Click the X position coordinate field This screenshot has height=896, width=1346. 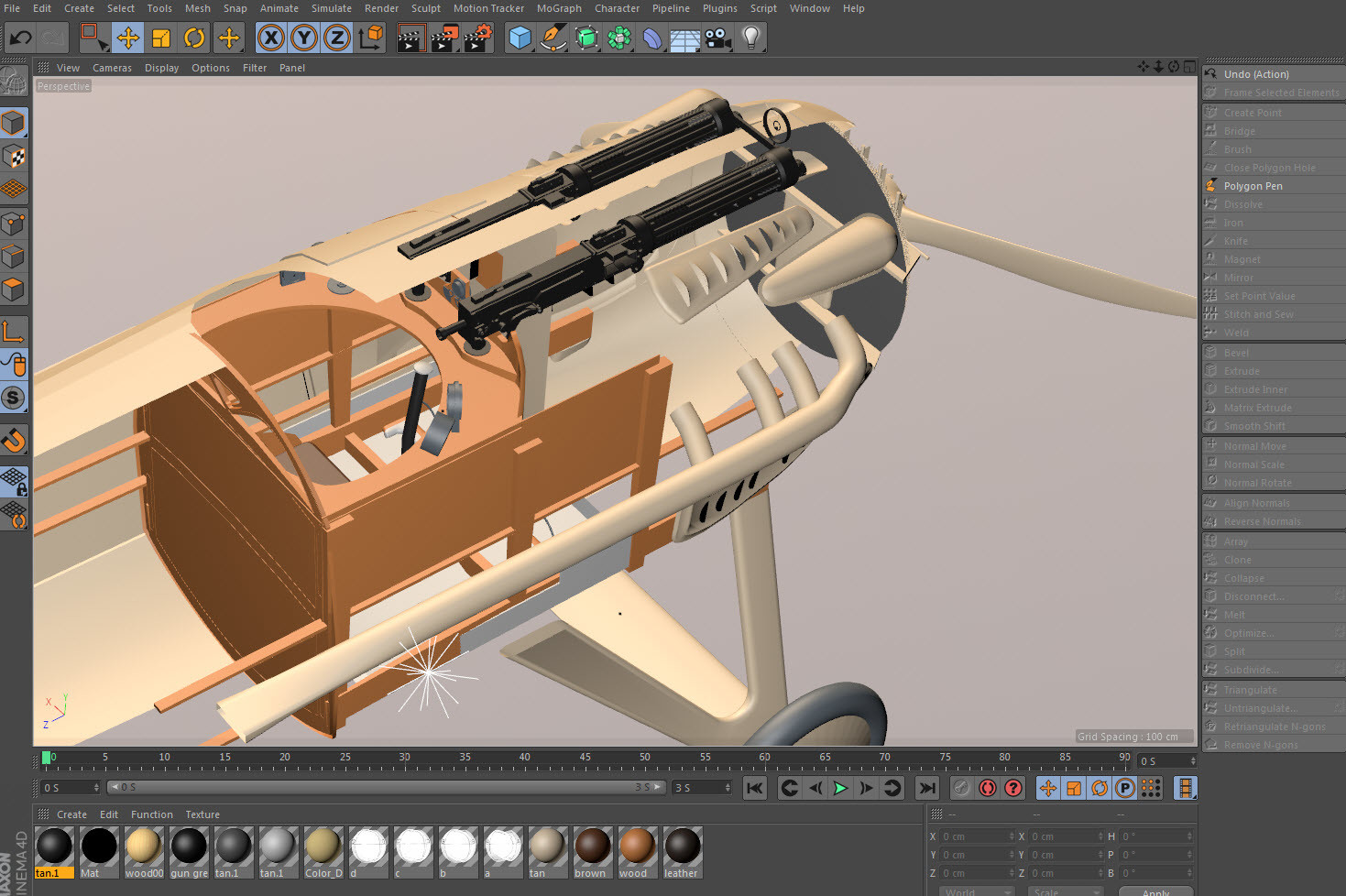pyautogui.click(x=977, y=836)
